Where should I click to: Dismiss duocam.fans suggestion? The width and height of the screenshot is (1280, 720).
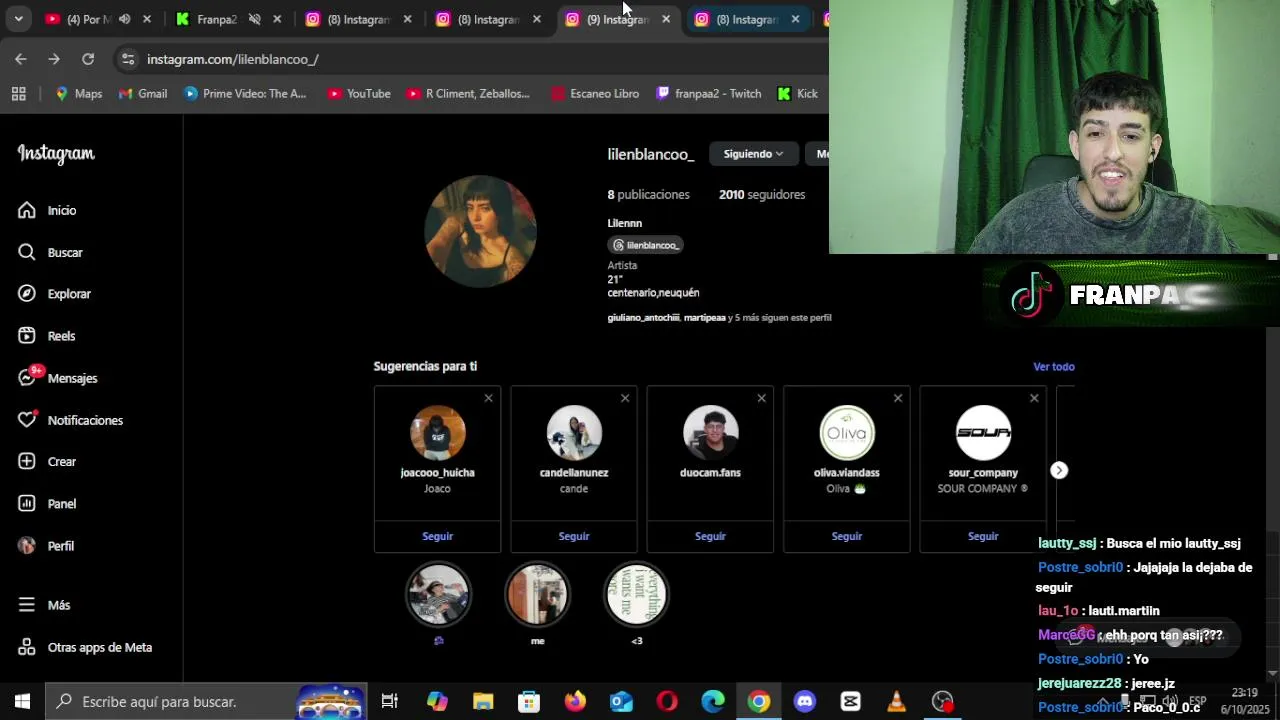pos(761,398)
